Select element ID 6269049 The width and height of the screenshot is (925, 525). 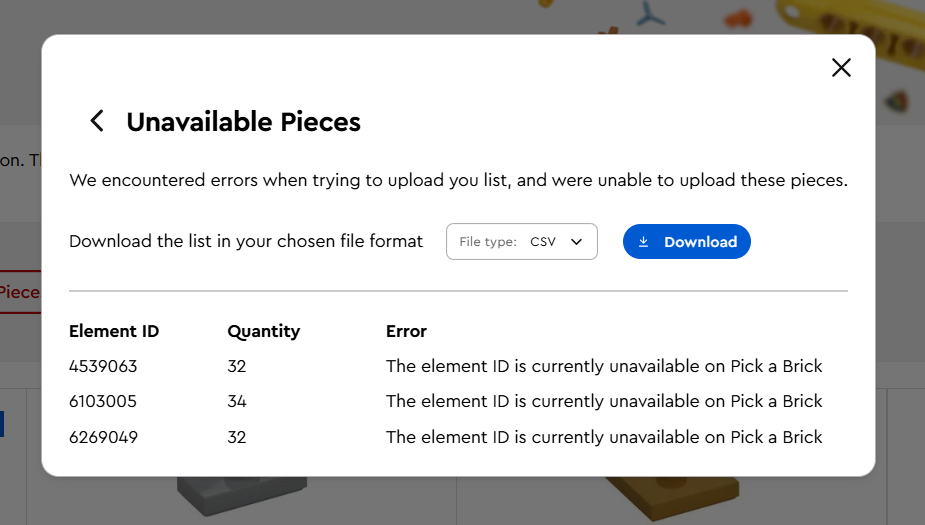click(x=103, y=437)
